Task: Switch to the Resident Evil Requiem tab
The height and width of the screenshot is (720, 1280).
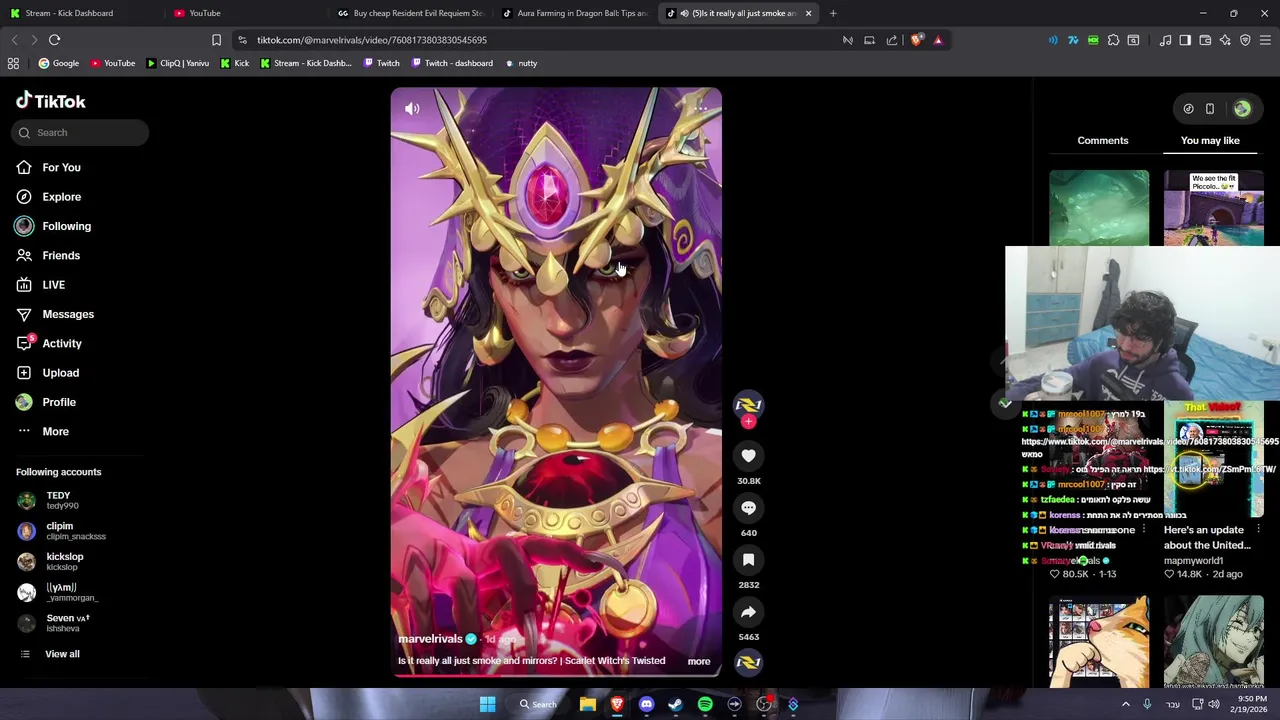Action: click(x=410, y=13)
